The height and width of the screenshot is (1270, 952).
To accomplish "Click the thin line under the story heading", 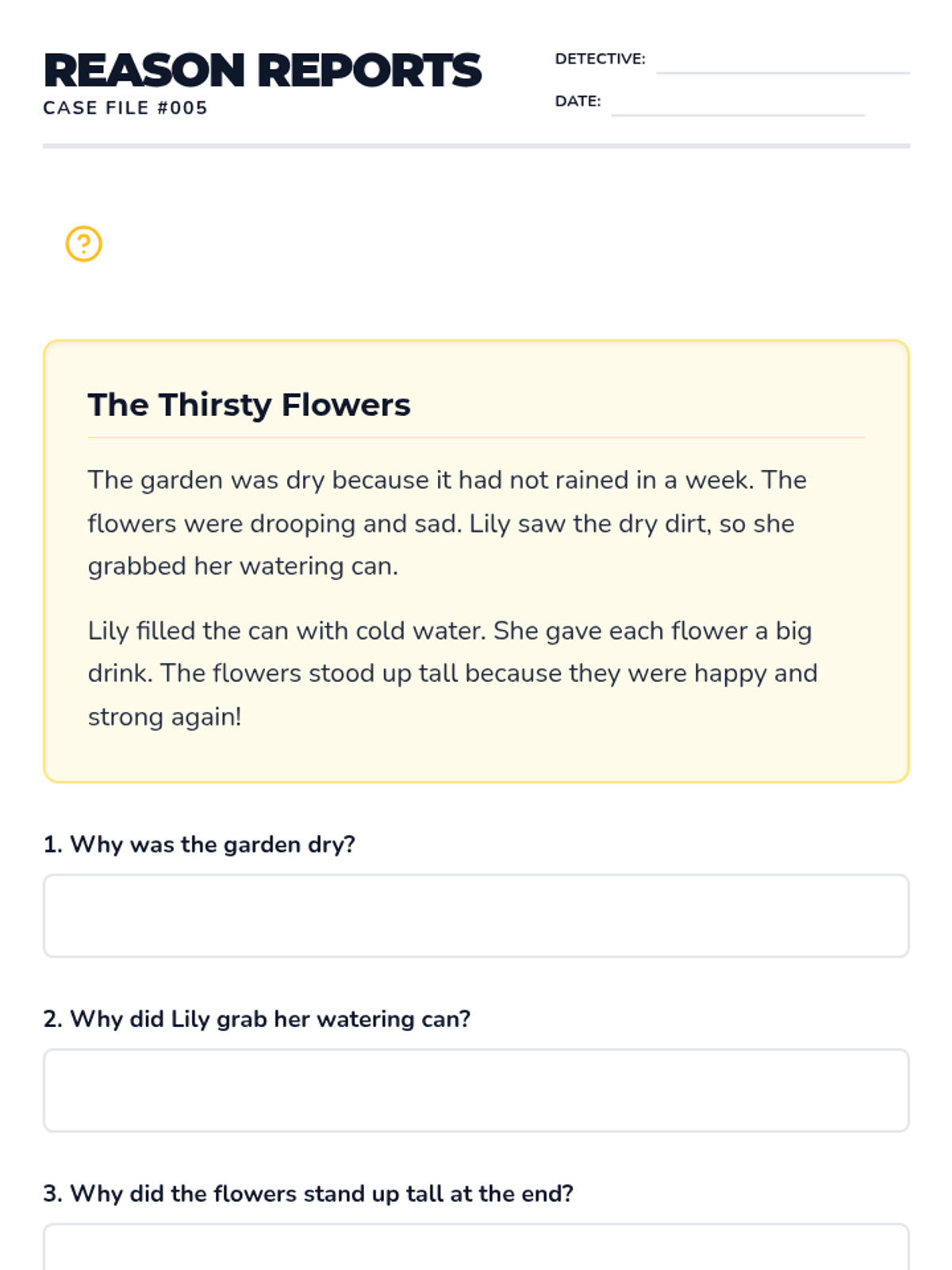I will 476,437.
